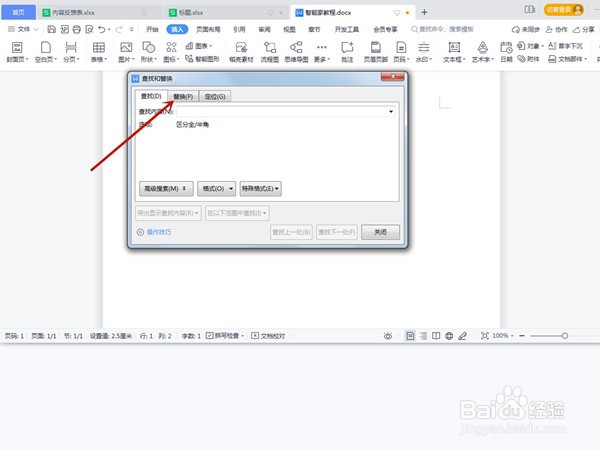Open the 更多 (more) ribbon dropdown
Screen dimensions: 600x450
[x=322, y=52]
